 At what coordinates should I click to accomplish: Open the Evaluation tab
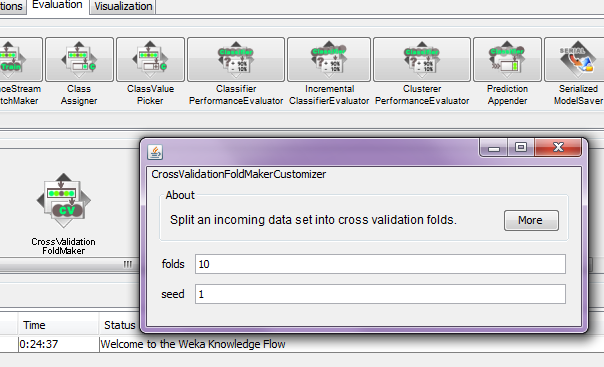point(57,6)
